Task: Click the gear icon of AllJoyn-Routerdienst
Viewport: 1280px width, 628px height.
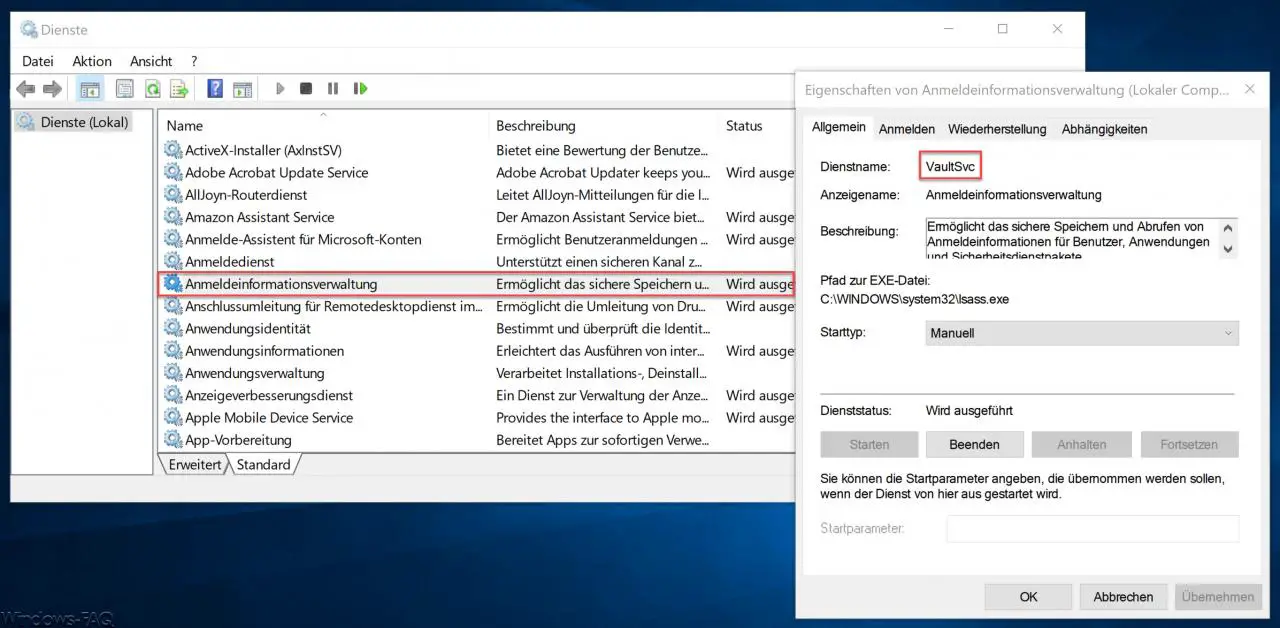Action: 173,195
